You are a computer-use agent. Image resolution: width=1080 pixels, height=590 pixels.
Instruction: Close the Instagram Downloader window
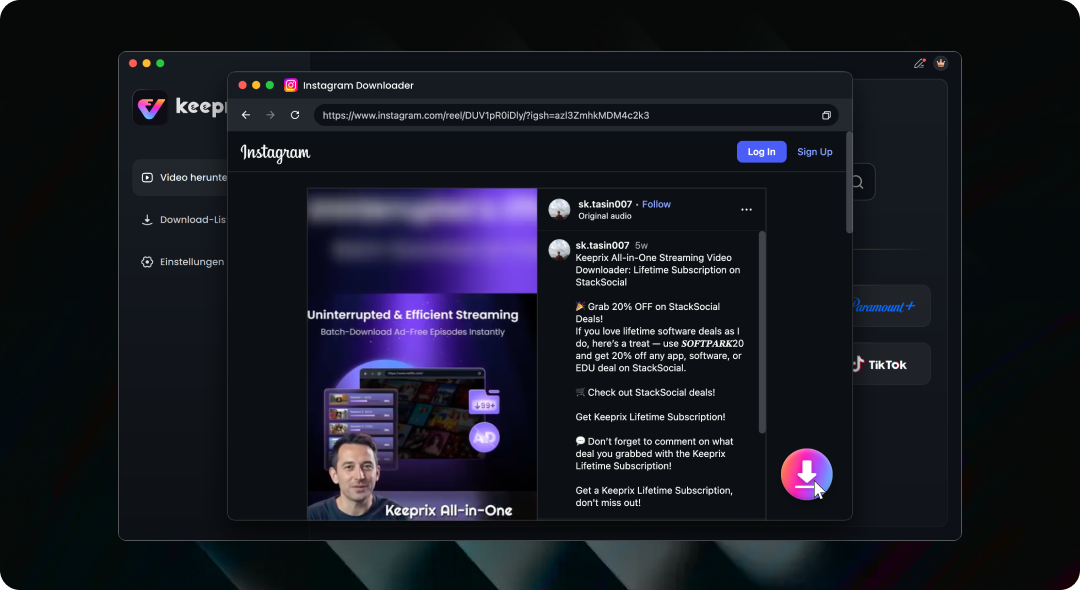[242, 85]
